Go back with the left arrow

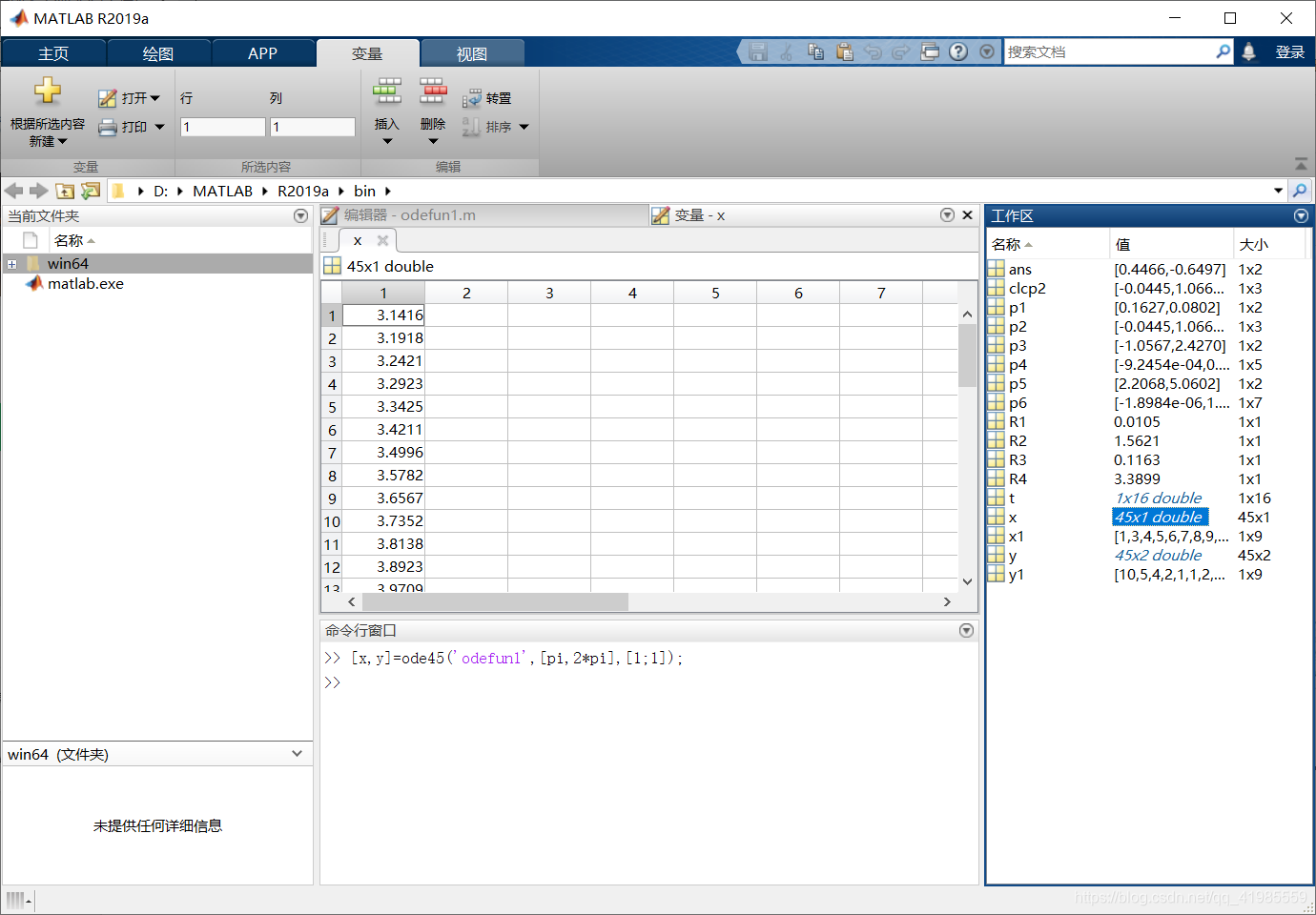click(x=13, y=191)
